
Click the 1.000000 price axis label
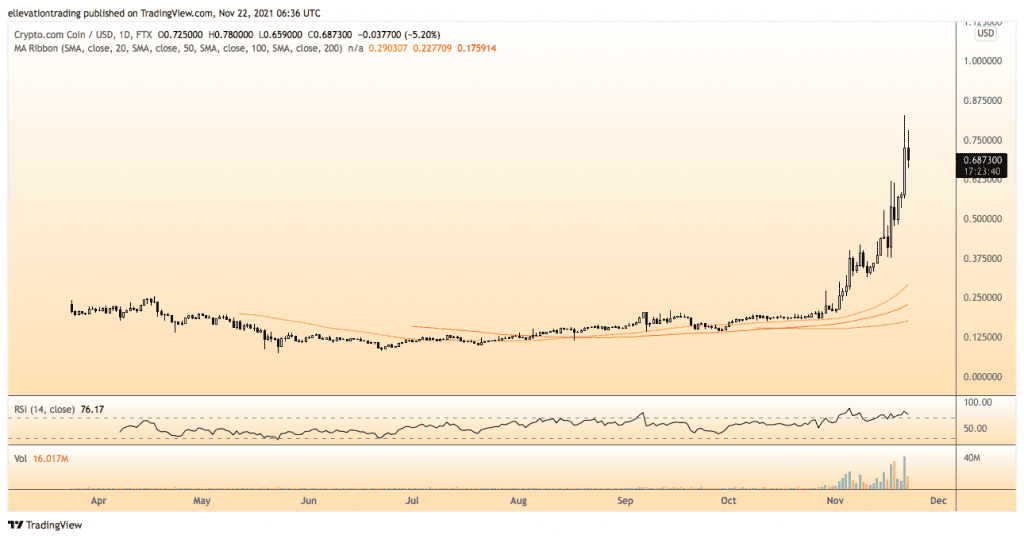pyautogui.click(x=983, y=61)
